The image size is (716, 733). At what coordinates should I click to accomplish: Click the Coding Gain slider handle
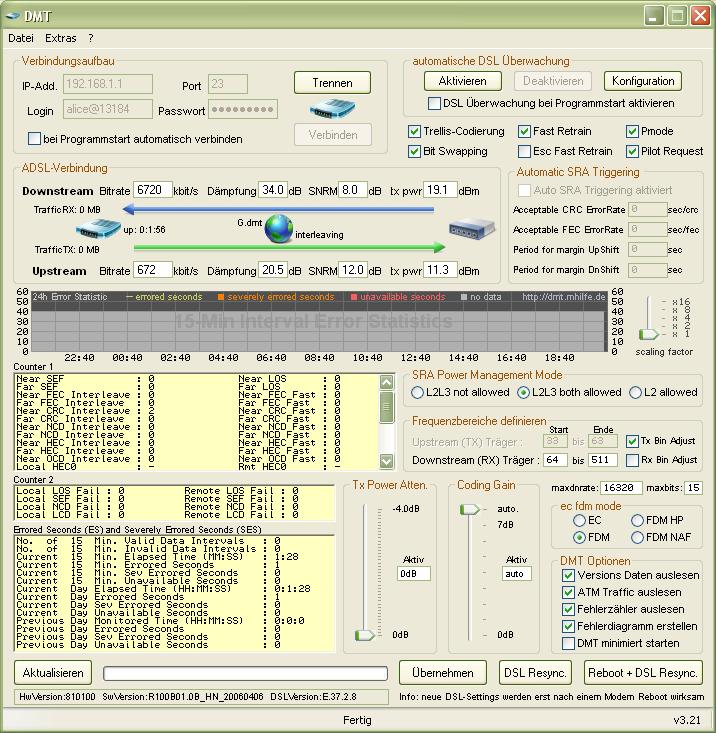pyautogui.click(x=469, y=509)
